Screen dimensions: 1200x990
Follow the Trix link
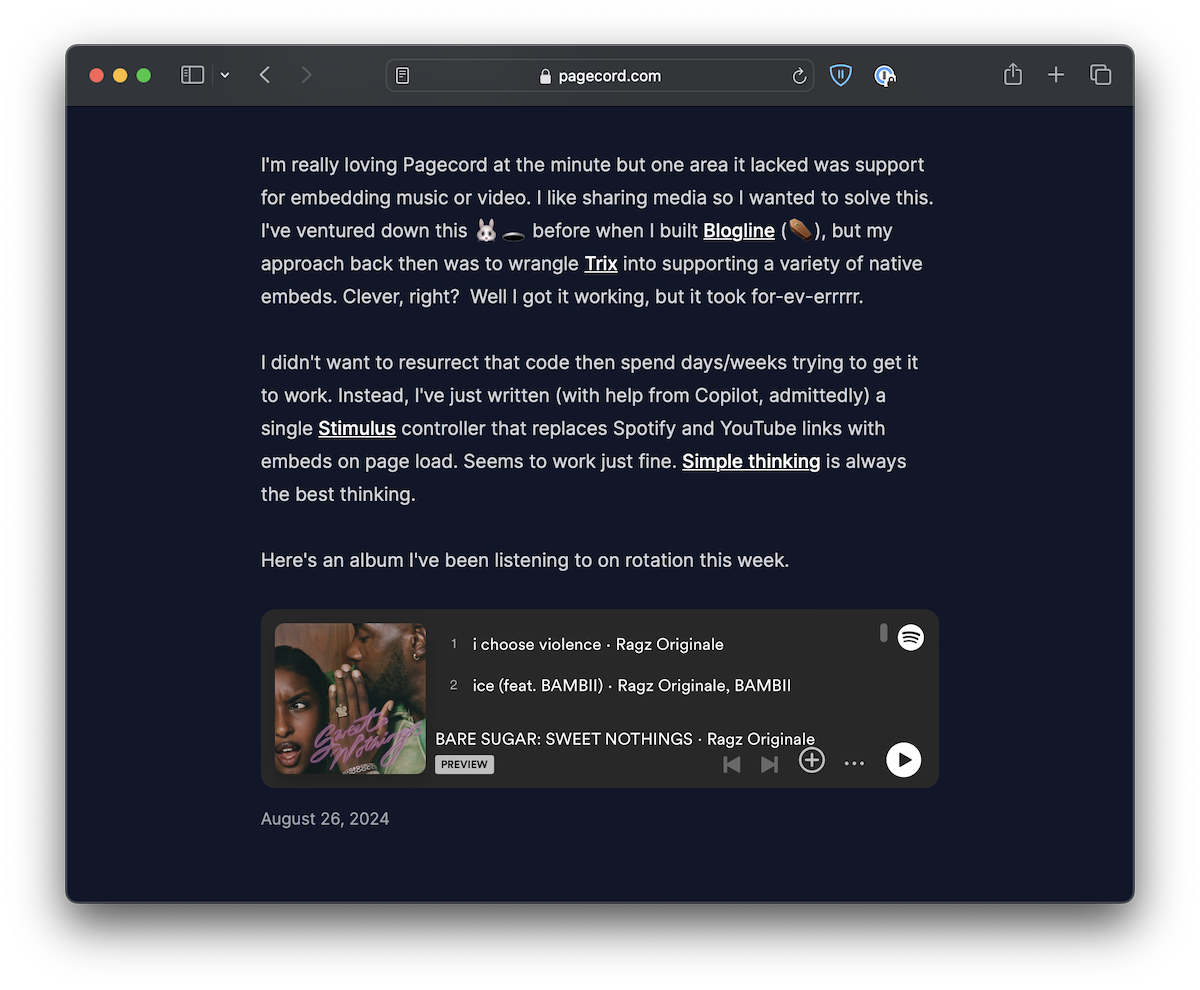click(x=600, y=264)
